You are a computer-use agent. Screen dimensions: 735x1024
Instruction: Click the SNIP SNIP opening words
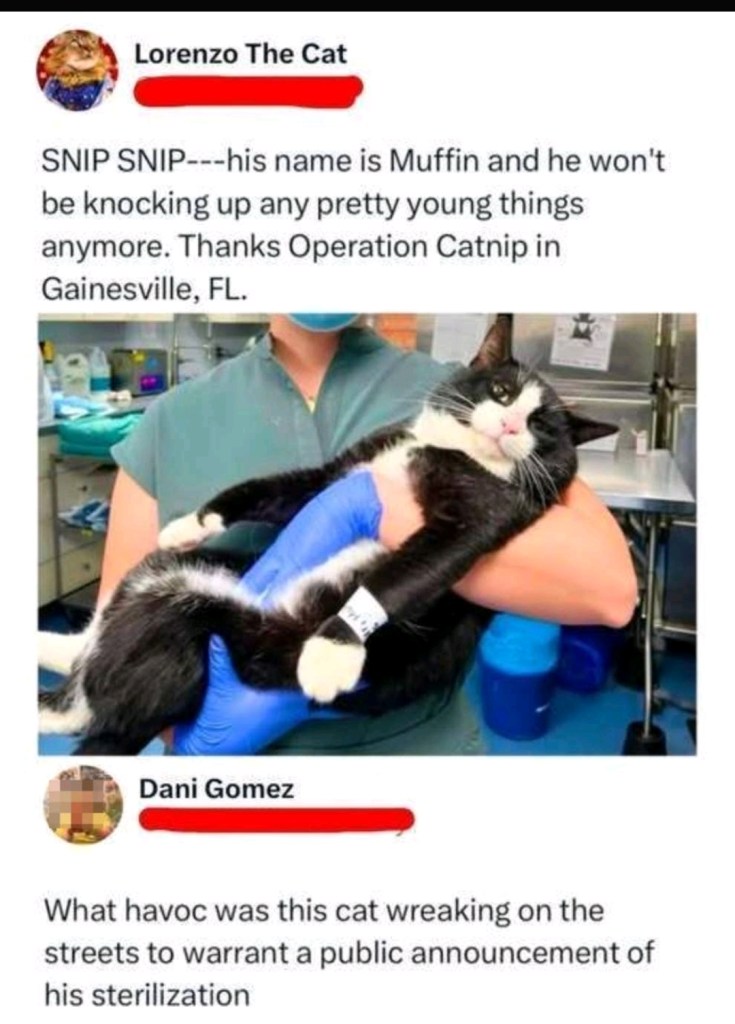coord(109,161)
